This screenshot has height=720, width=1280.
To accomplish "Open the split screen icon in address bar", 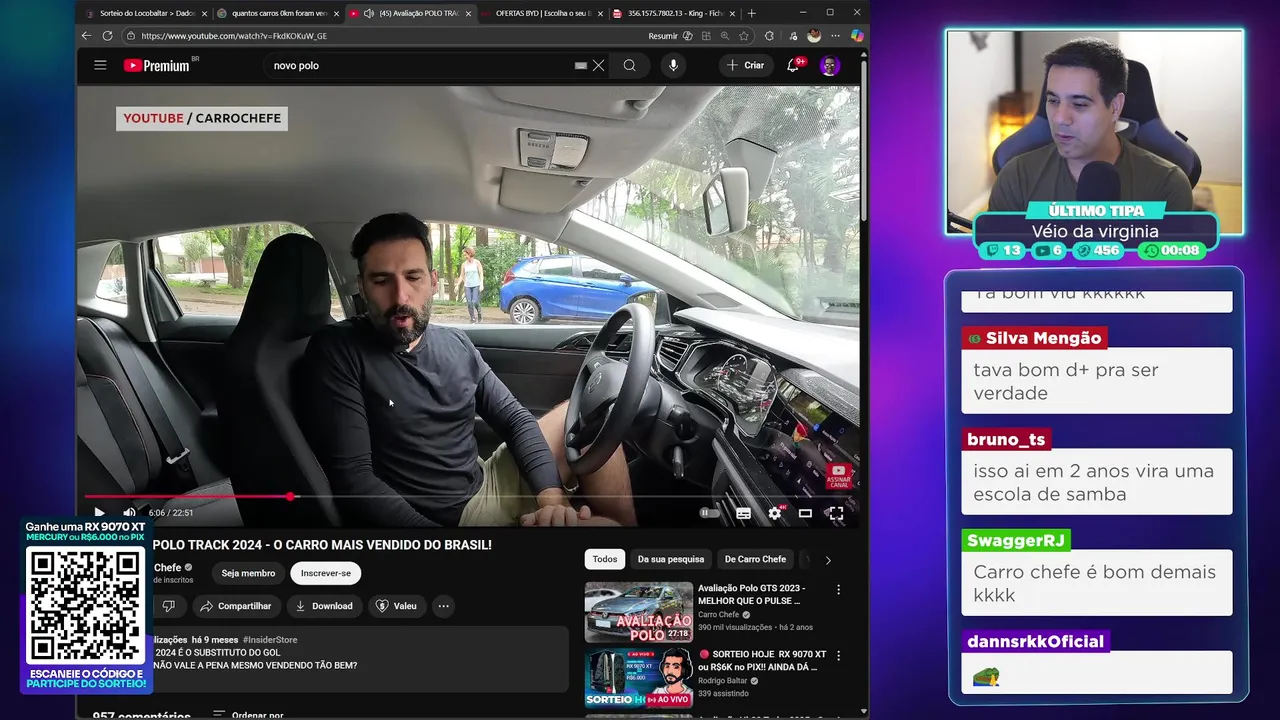I will pos(706,36).
